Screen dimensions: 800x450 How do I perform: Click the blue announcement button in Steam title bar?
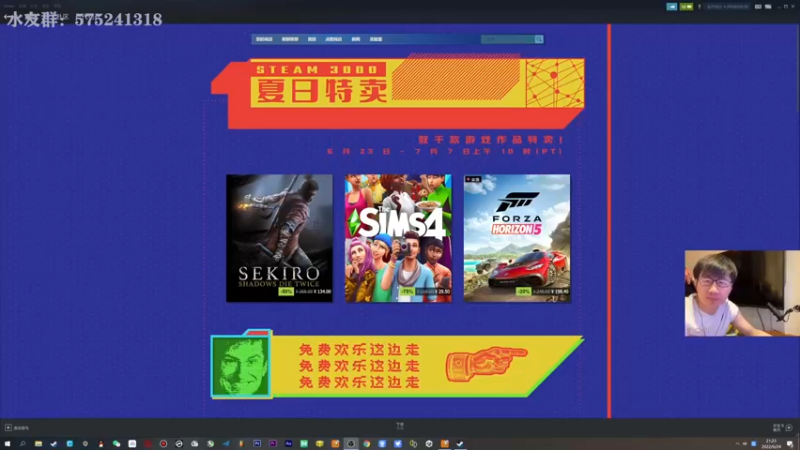[671, 7]
